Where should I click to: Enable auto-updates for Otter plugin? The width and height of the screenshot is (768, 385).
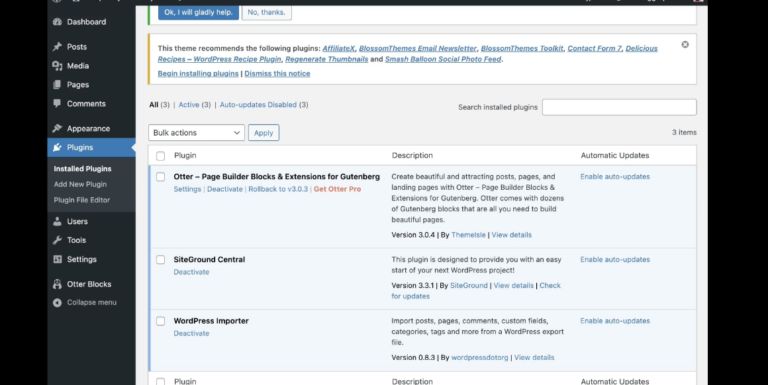[615, 177]
